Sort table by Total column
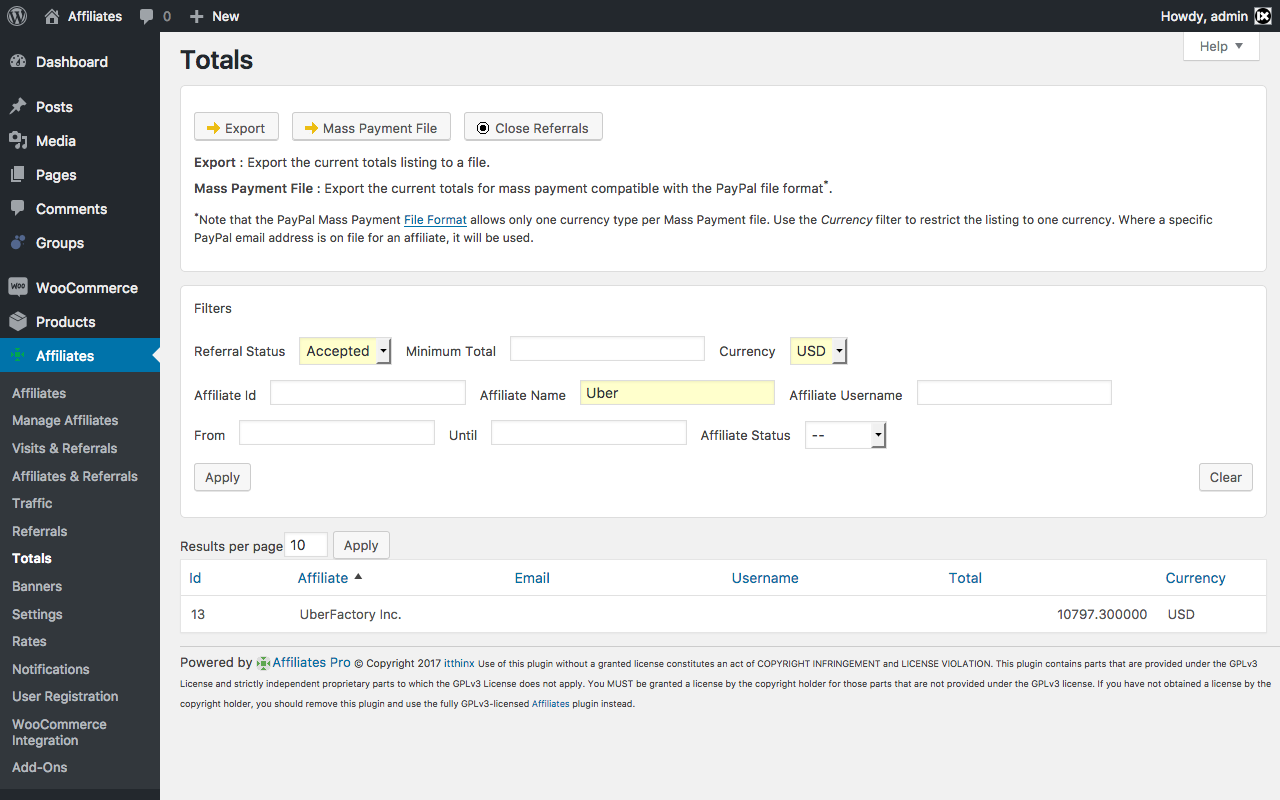Image resolution: width=1280 pixels, height=800 pixels. click(965, 578)
